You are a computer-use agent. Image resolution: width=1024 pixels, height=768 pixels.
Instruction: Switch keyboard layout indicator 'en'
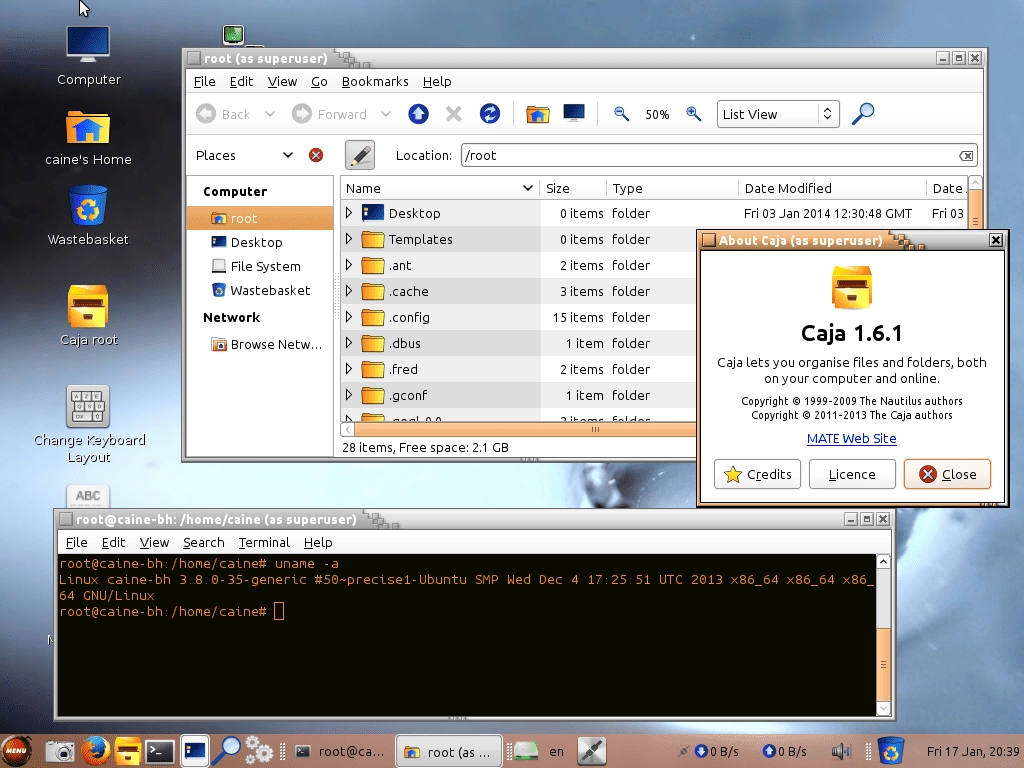coord(556,752)
